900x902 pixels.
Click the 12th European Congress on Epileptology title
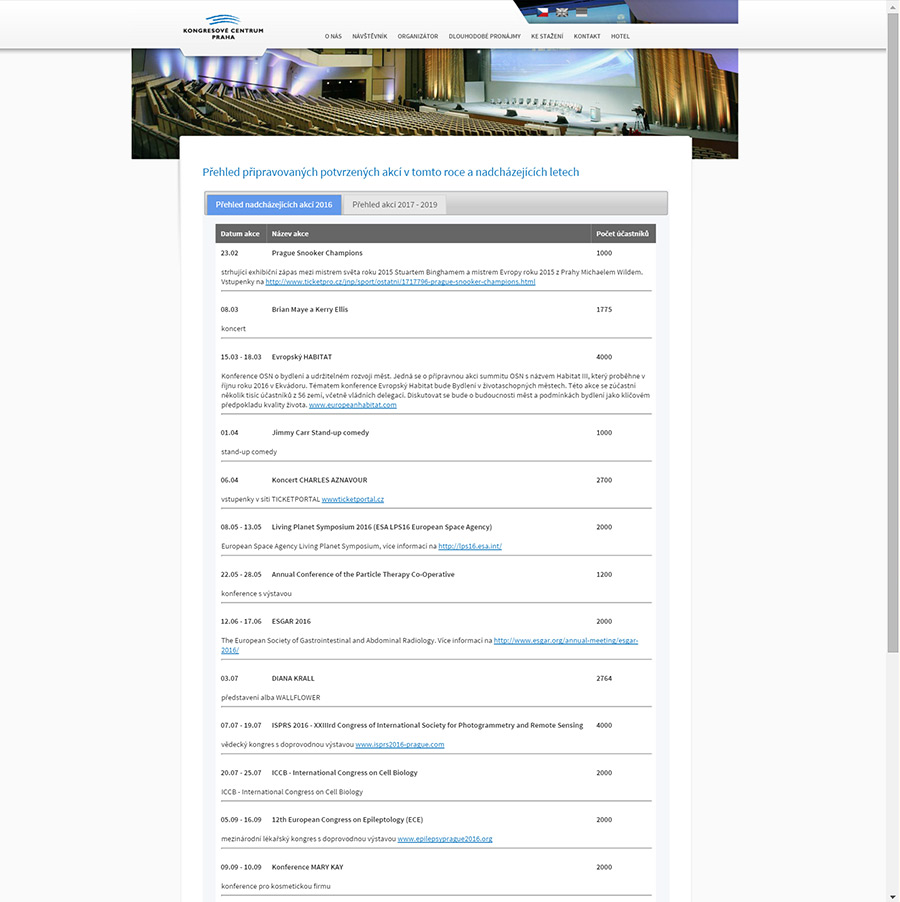pos(347,820)
